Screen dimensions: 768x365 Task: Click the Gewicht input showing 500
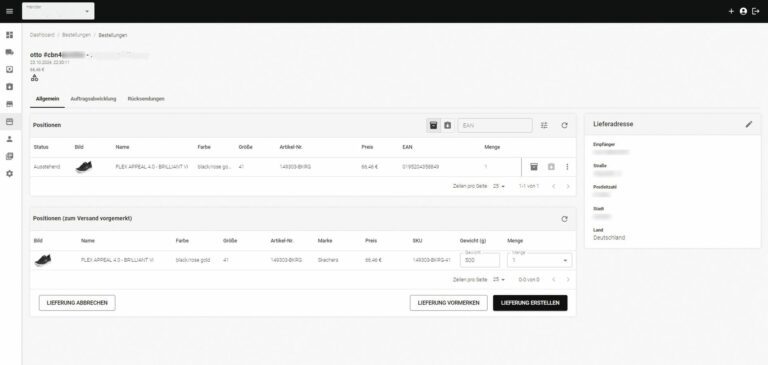coord(480,260)
